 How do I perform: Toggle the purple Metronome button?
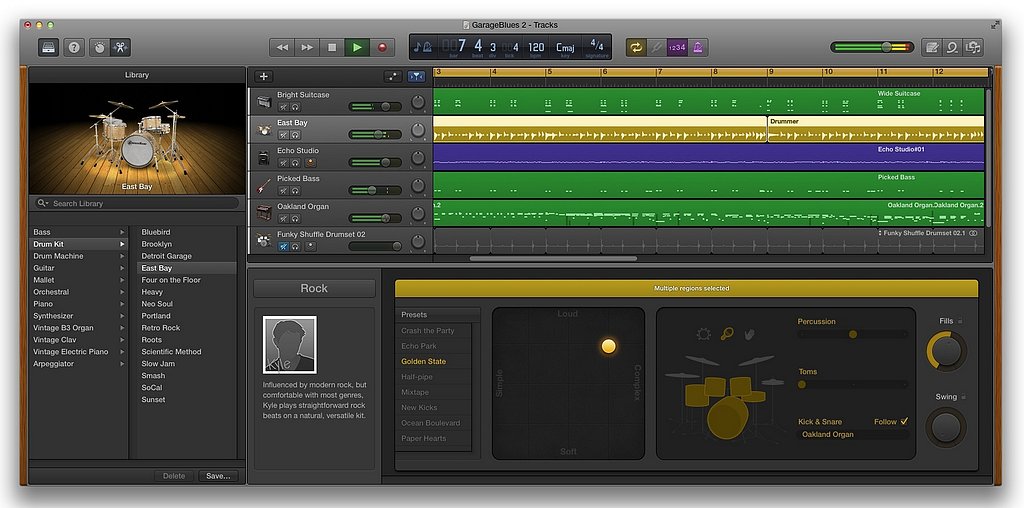tap(697, 48)
